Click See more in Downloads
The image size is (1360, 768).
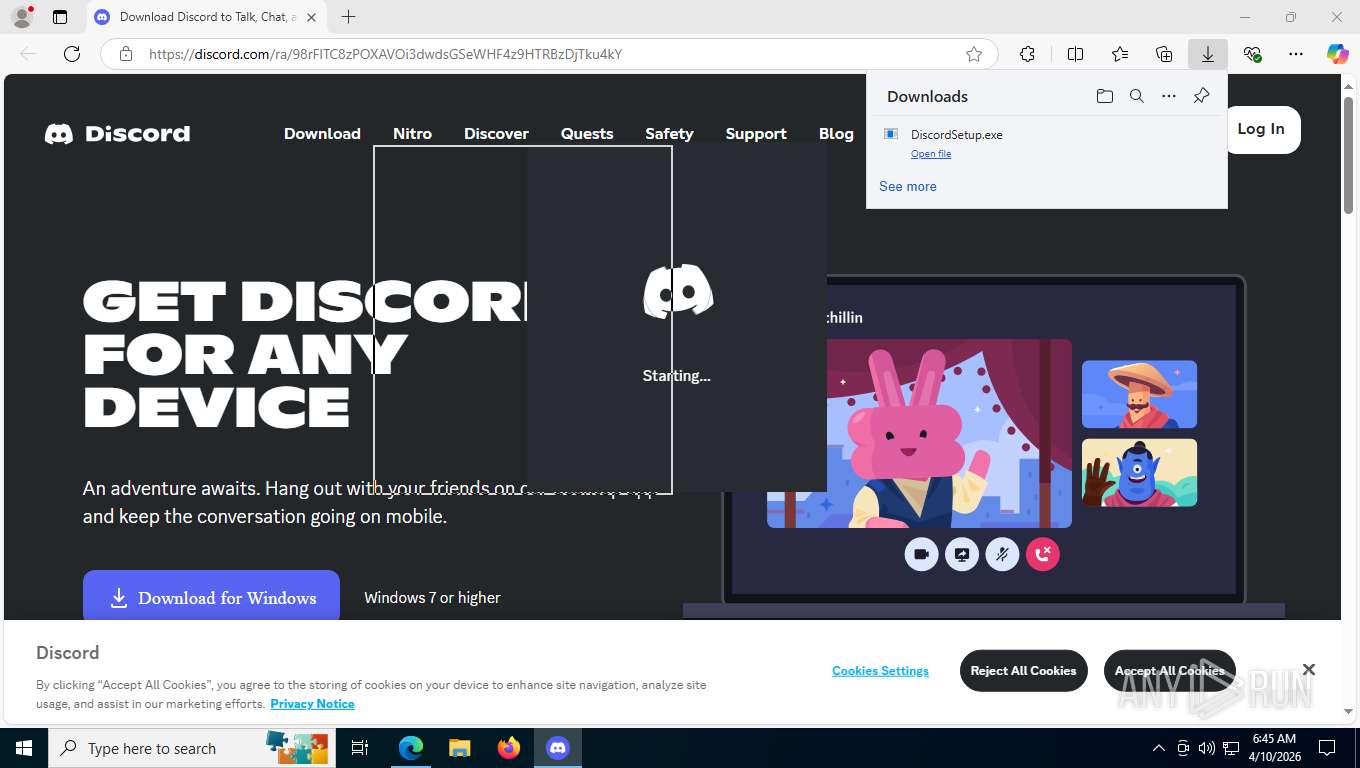pos(908,186)
